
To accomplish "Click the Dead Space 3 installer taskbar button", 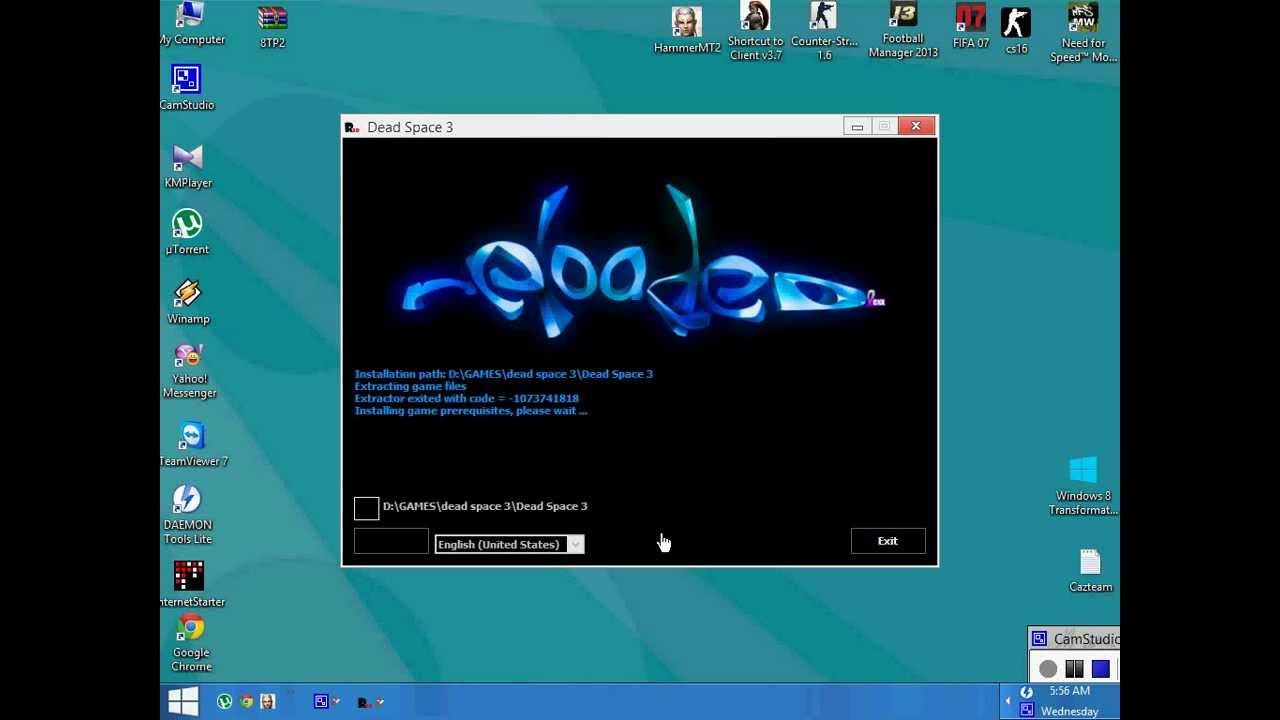I will pyautogui.click(x=370, y=702).
